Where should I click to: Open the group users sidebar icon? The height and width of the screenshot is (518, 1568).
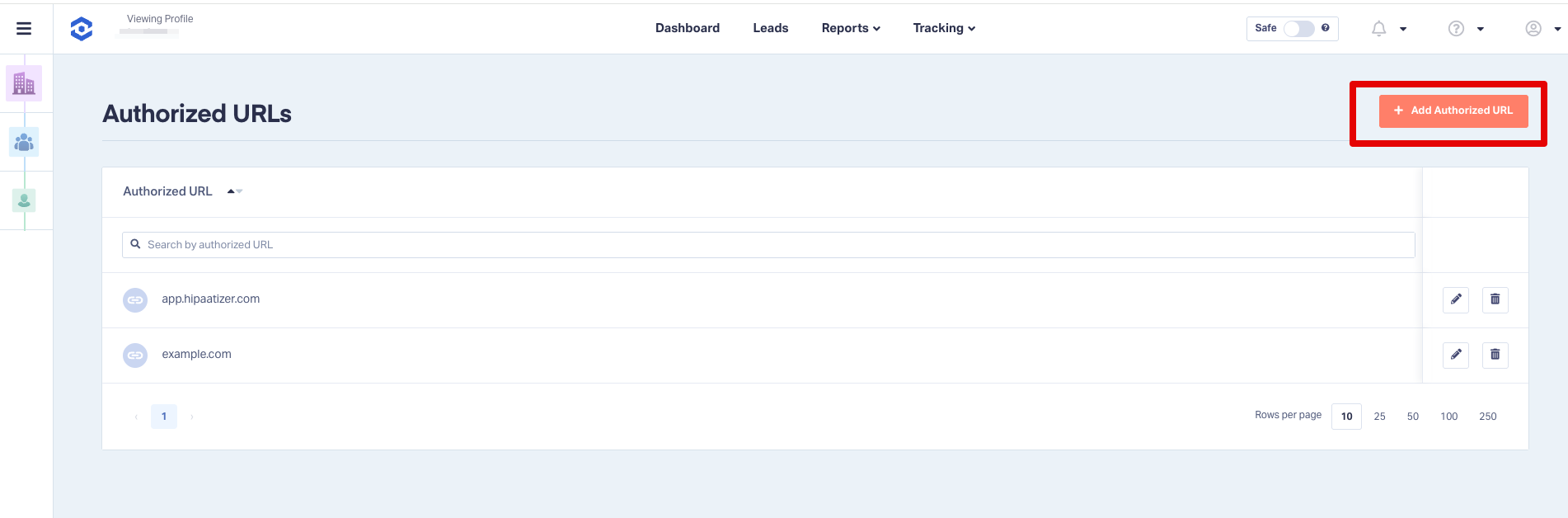click(x=24, y=142)
